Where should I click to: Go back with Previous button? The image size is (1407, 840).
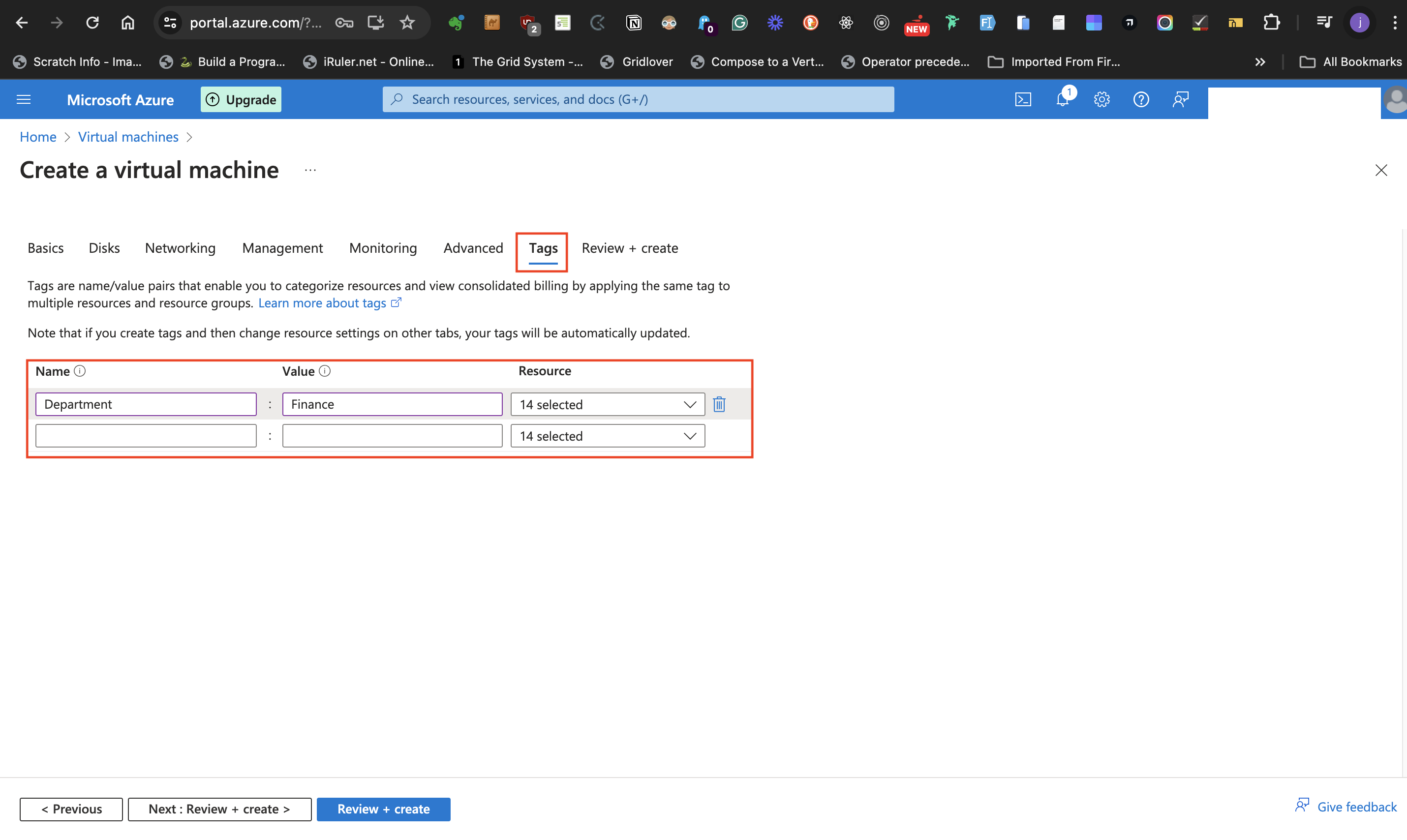coord(71,809)
